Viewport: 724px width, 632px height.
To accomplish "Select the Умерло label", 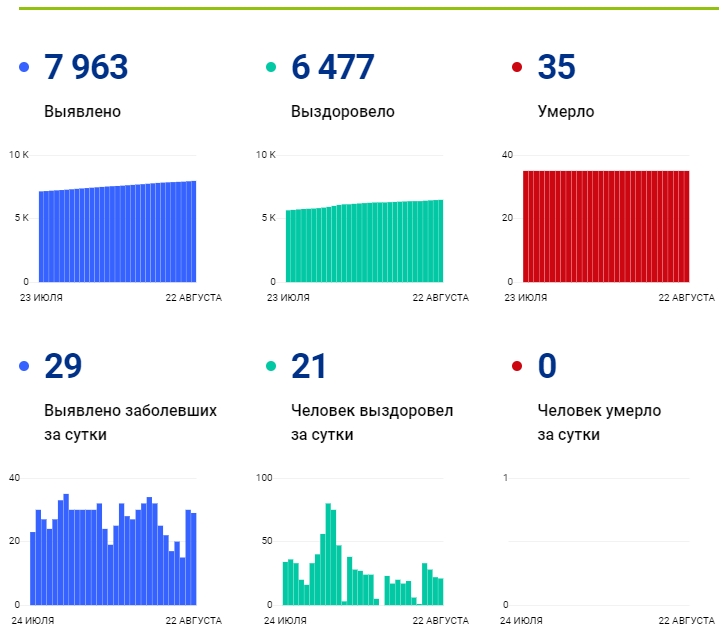I will [566, 112].
